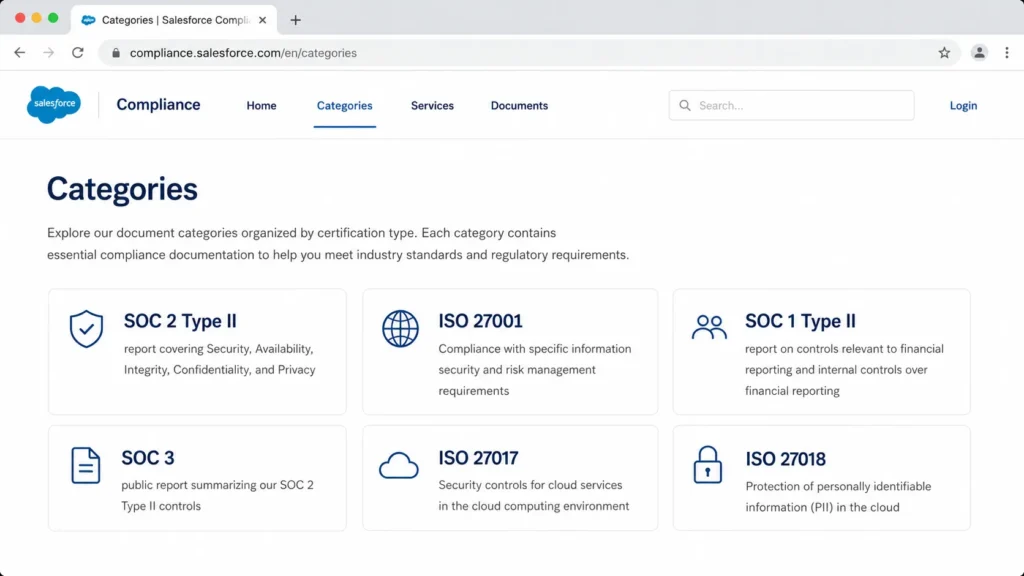
Task: Click the magnifier icon in search box
Action: click(684, 105)
